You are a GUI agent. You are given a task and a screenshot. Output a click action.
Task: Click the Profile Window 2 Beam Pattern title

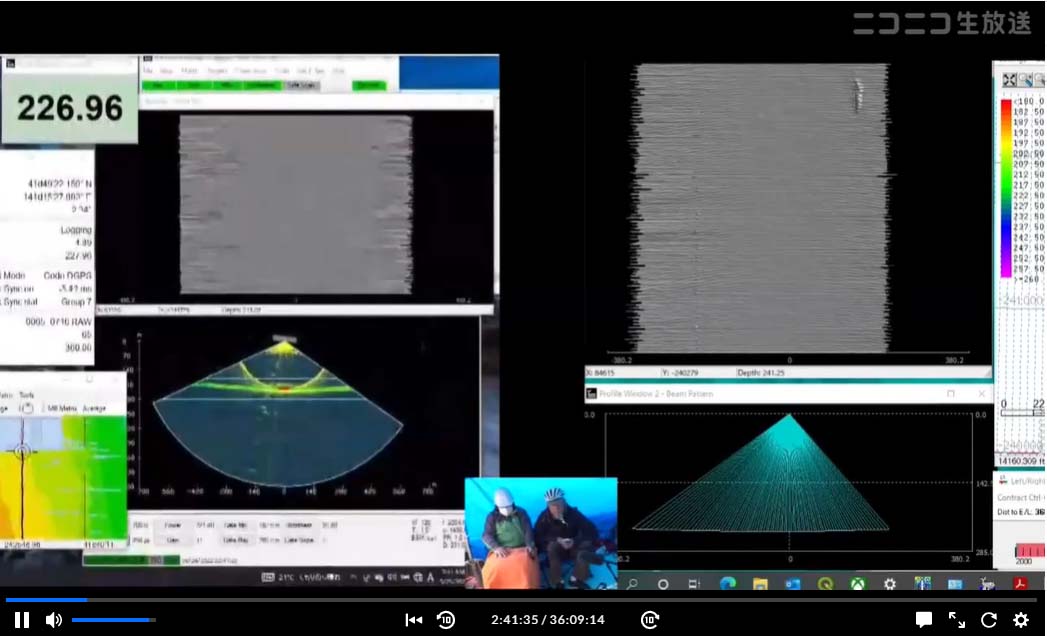[660, 394]
